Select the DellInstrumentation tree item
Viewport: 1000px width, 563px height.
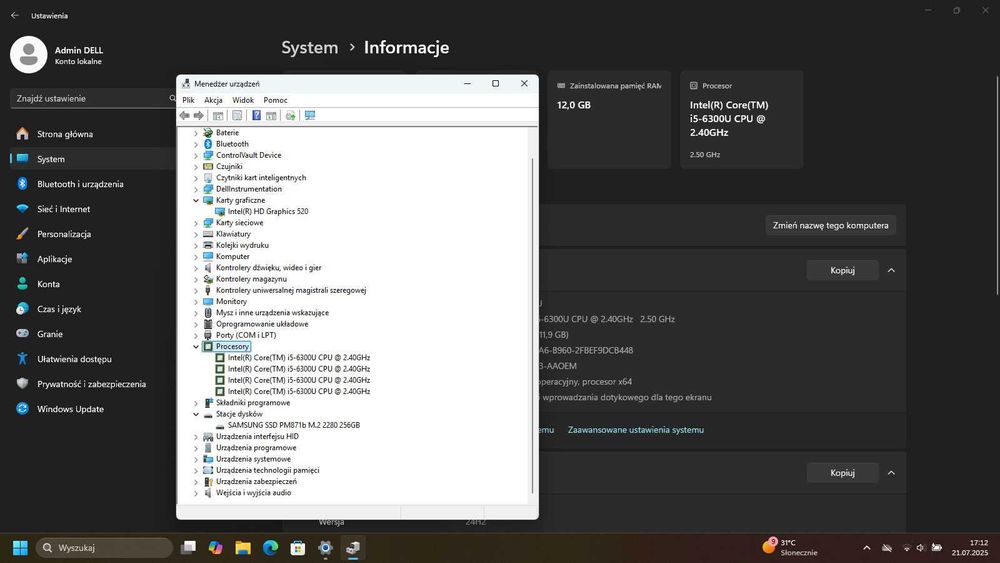(249, 189)
